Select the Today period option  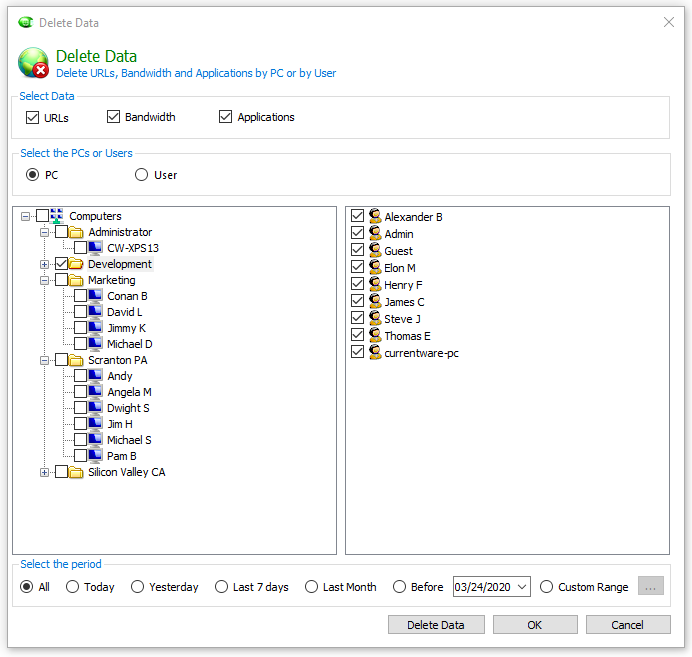tap(72, 587)
